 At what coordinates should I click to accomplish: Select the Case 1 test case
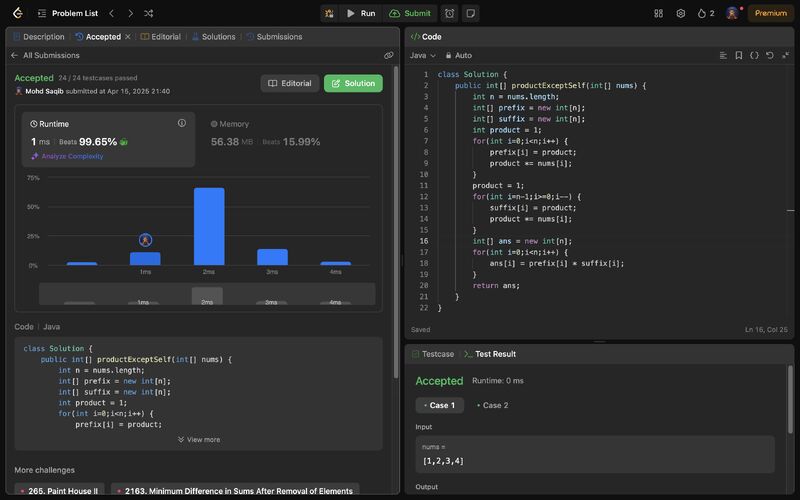tap(439, 405)
